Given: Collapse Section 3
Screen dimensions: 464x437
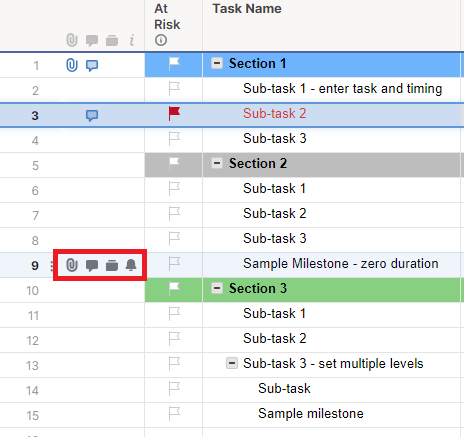Looking at the screenshot, I should tap(217, 288).
